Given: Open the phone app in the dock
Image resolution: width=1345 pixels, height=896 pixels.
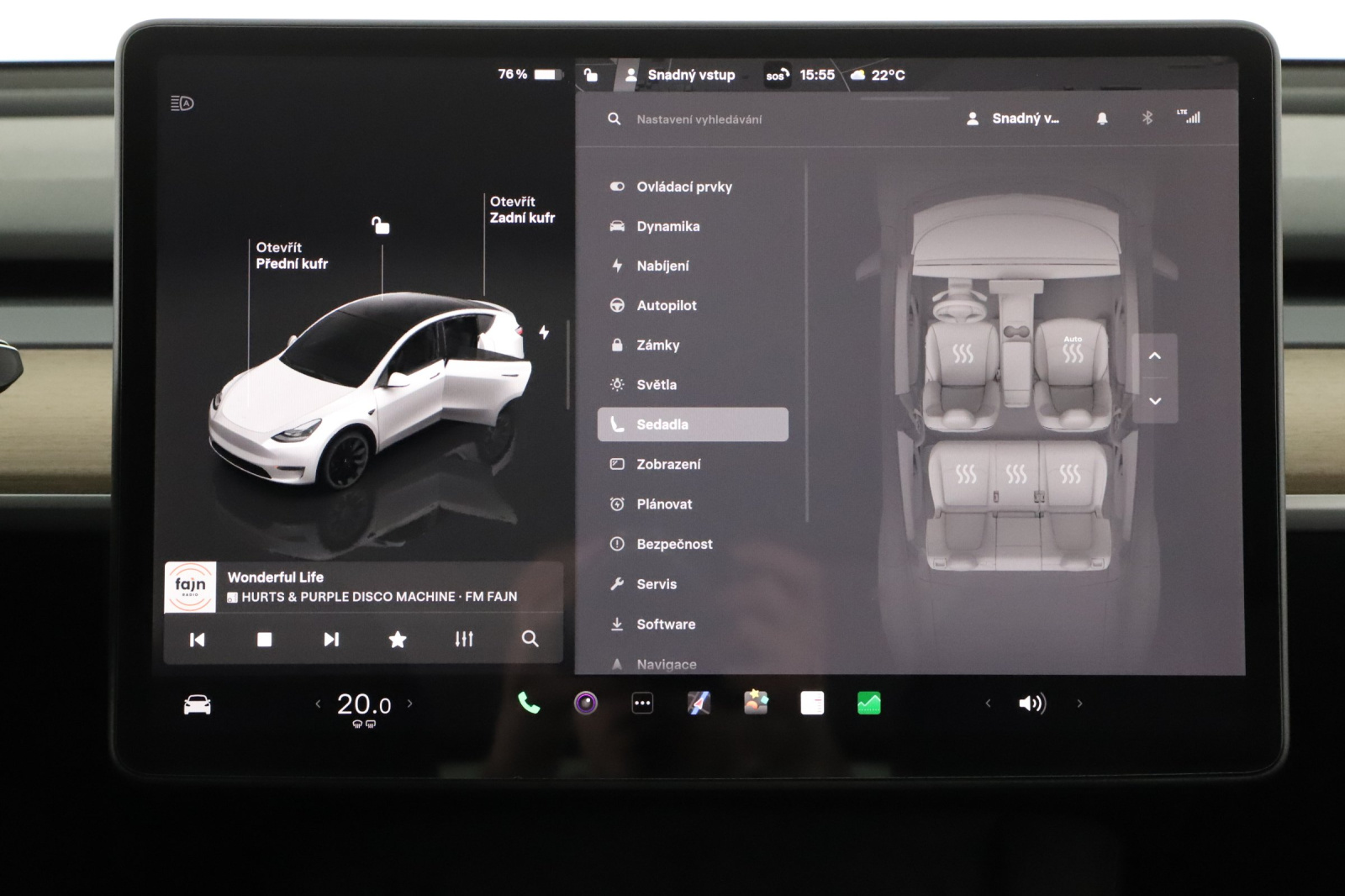Looking at the screenshot, I should coord(529,704).
